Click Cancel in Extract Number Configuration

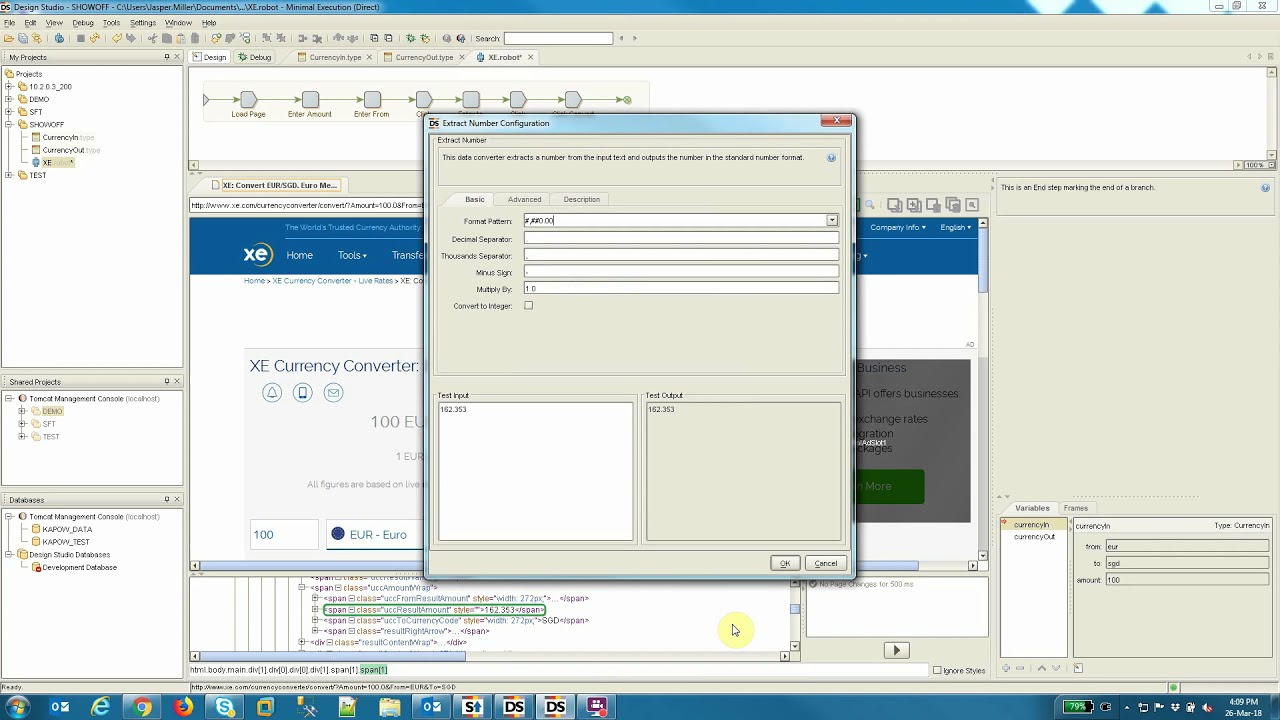(x=826, y=563)
